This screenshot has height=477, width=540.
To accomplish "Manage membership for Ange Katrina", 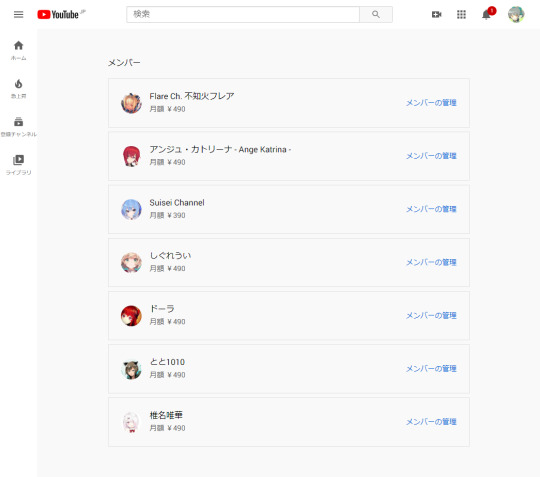I will (x=431, y=156).
